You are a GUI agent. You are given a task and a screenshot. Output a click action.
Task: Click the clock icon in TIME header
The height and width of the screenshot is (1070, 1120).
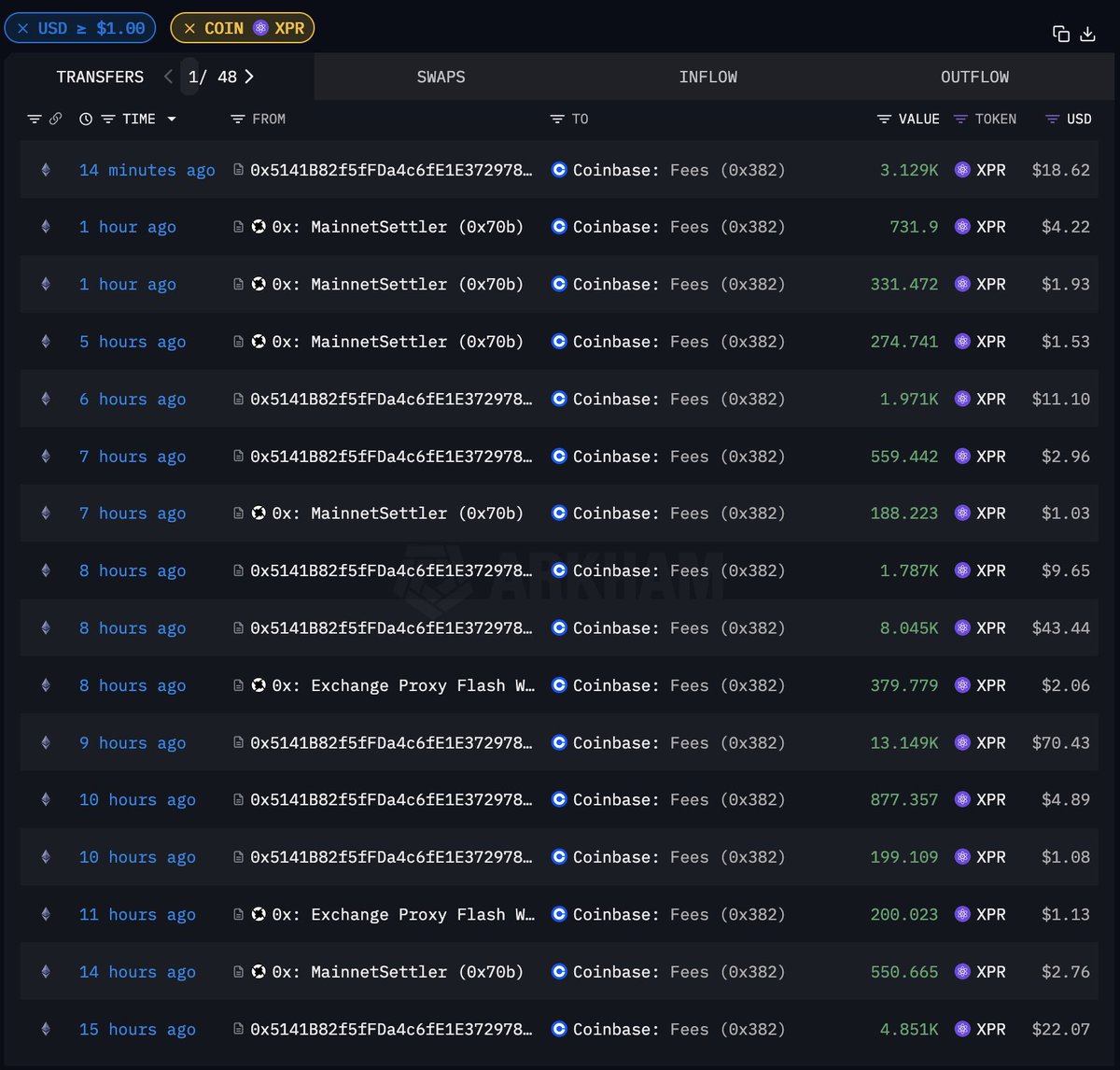coord(86,120)
